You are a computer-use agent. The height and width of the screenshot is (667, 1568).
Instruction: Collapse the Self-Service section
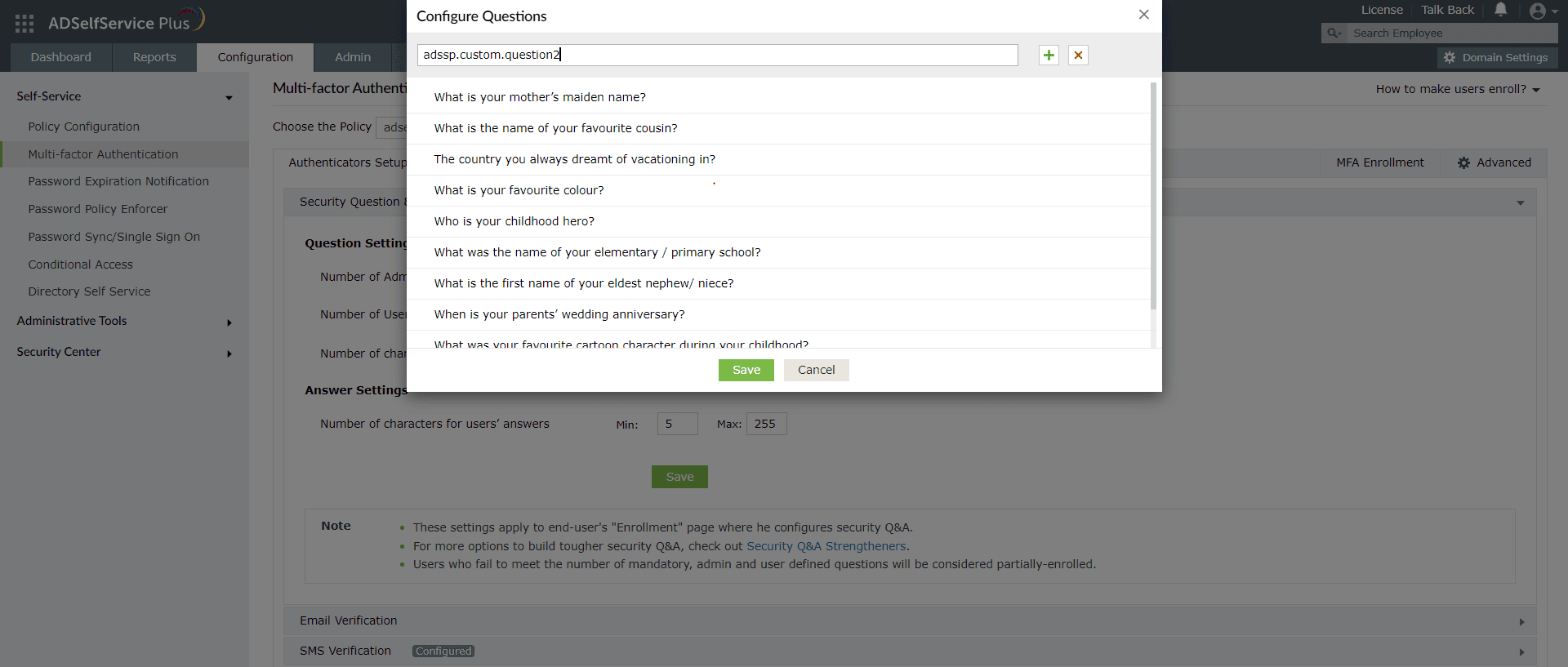point(229,97)
